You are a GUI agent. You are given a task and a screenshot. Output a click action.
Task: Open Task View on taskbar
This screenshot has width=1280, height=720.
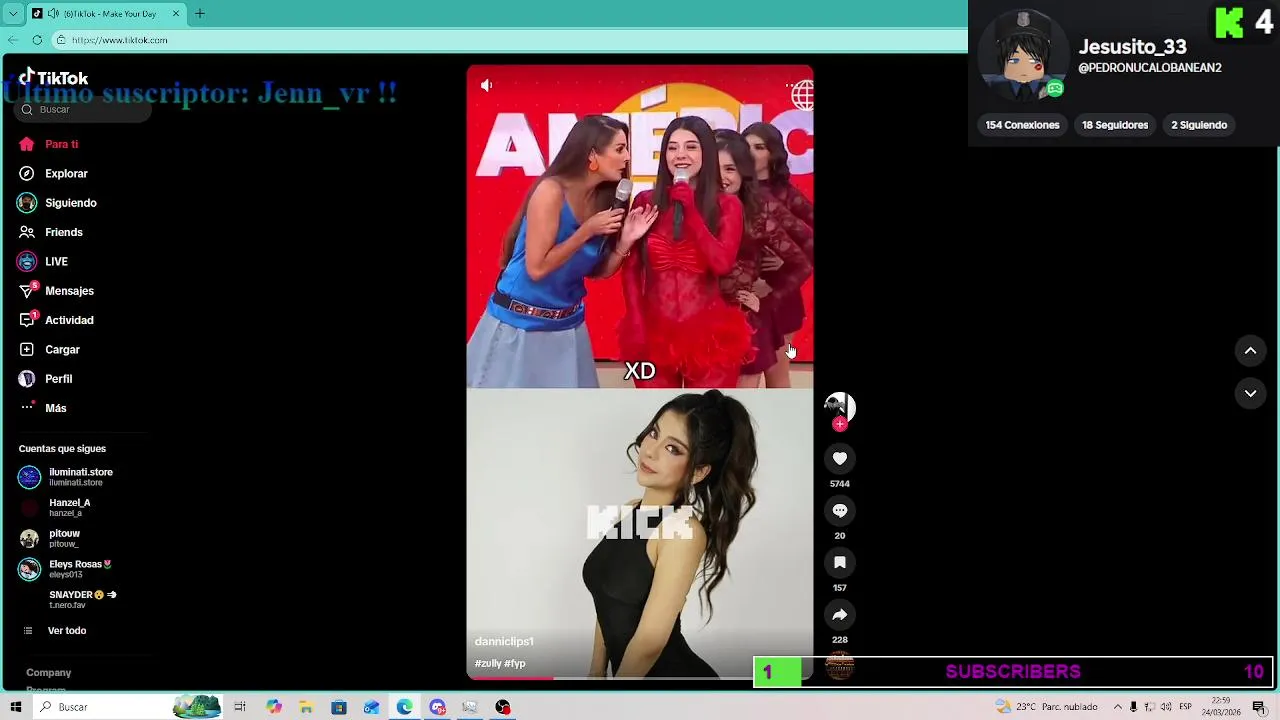[x=240, y=707]
